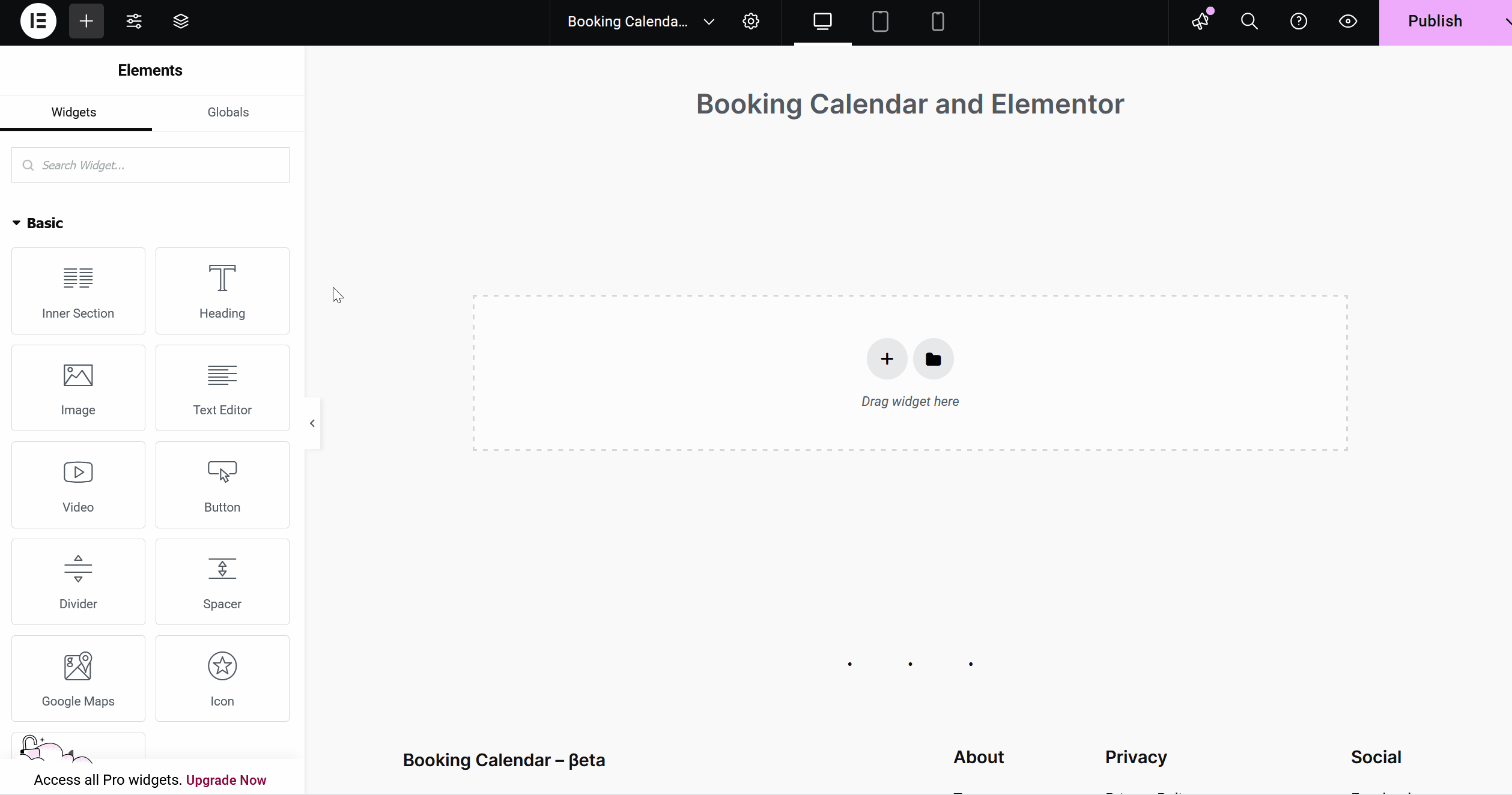
Task: Open the Help question mark icon
Action: tap(1299, 21)
